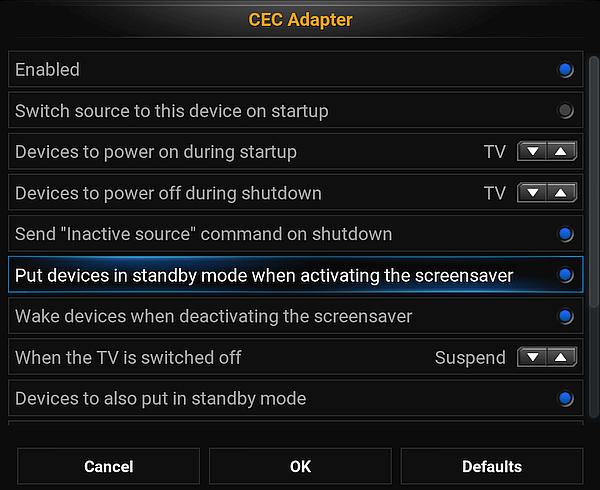
Task: Toggle Devices to also put in standby mode
Action: [x=566, y=399]
